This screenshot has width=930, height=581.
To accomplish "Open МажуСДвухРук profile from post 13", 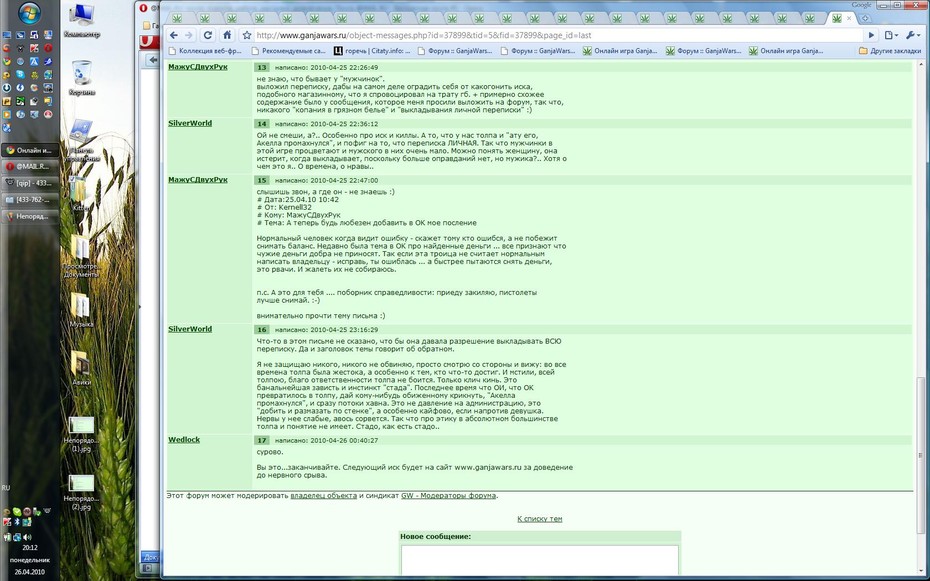I will point(198,67).
